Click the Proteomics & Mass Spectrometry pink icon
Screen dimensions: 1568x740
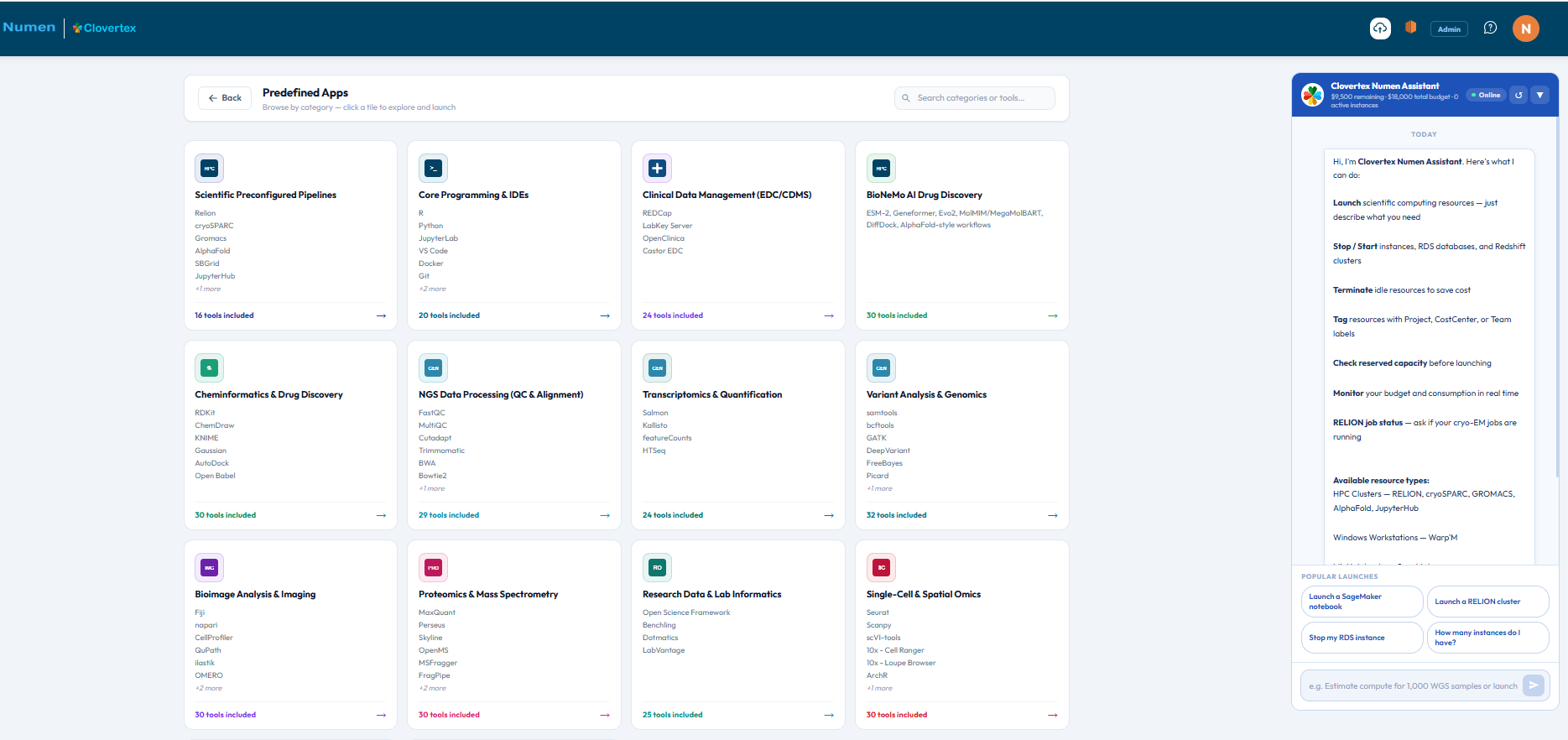tap(433, 567)
